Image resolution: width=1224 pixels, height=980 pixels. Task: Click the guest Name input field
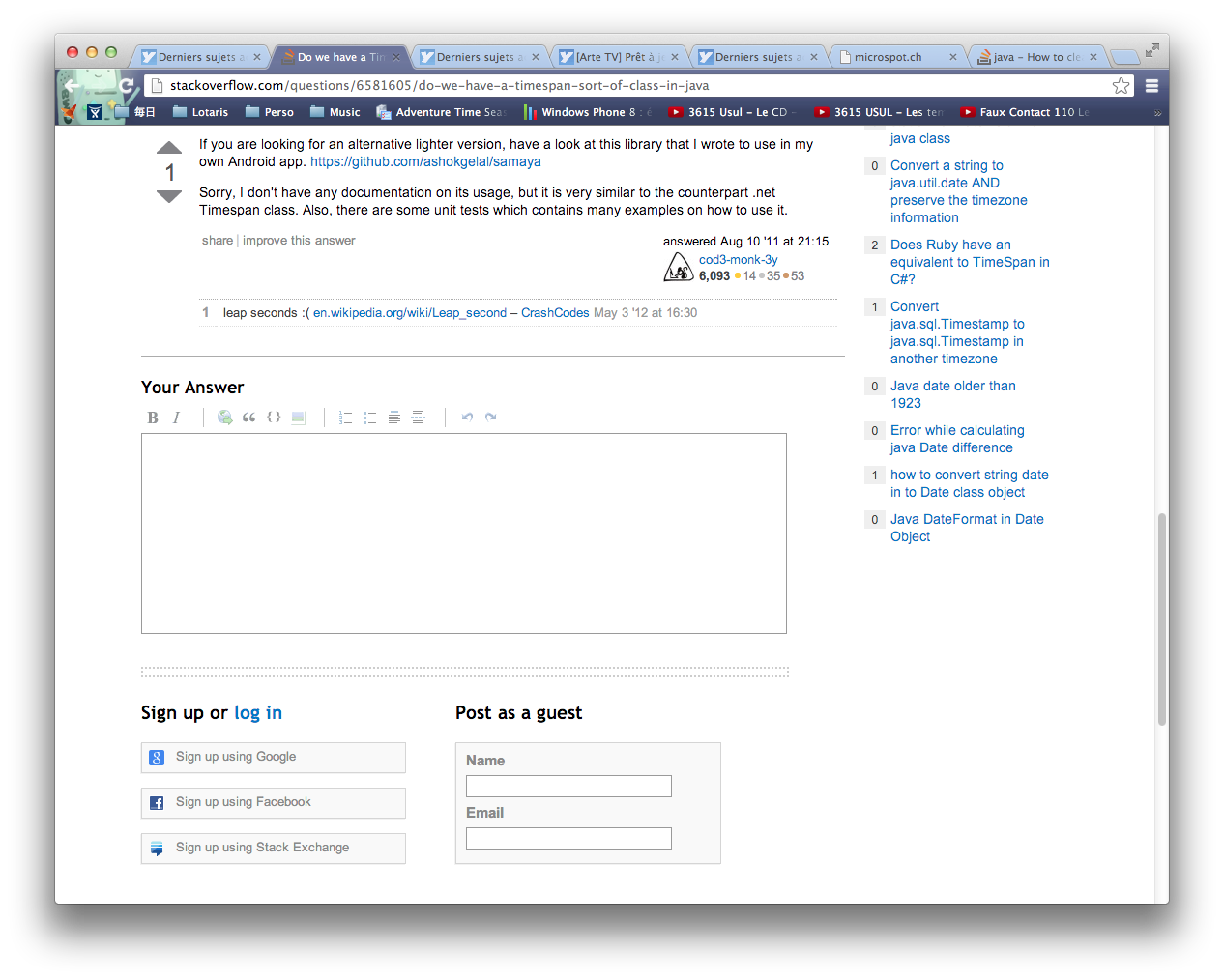pos(568,787)
